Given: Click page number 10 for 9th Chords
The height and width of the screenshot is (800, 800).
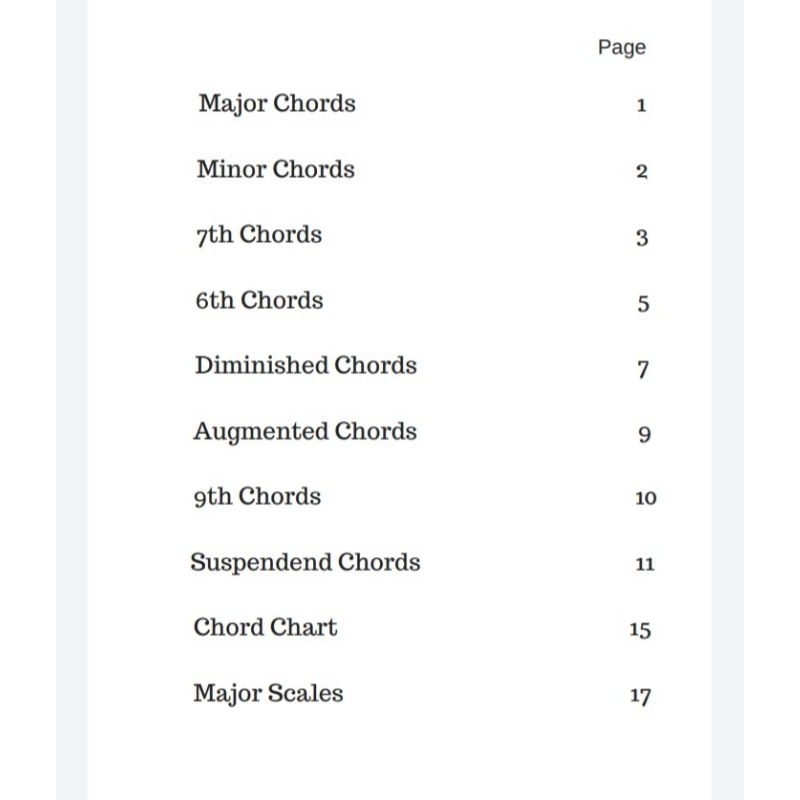Looking at the screenshot, I should [x=645, y=498].
